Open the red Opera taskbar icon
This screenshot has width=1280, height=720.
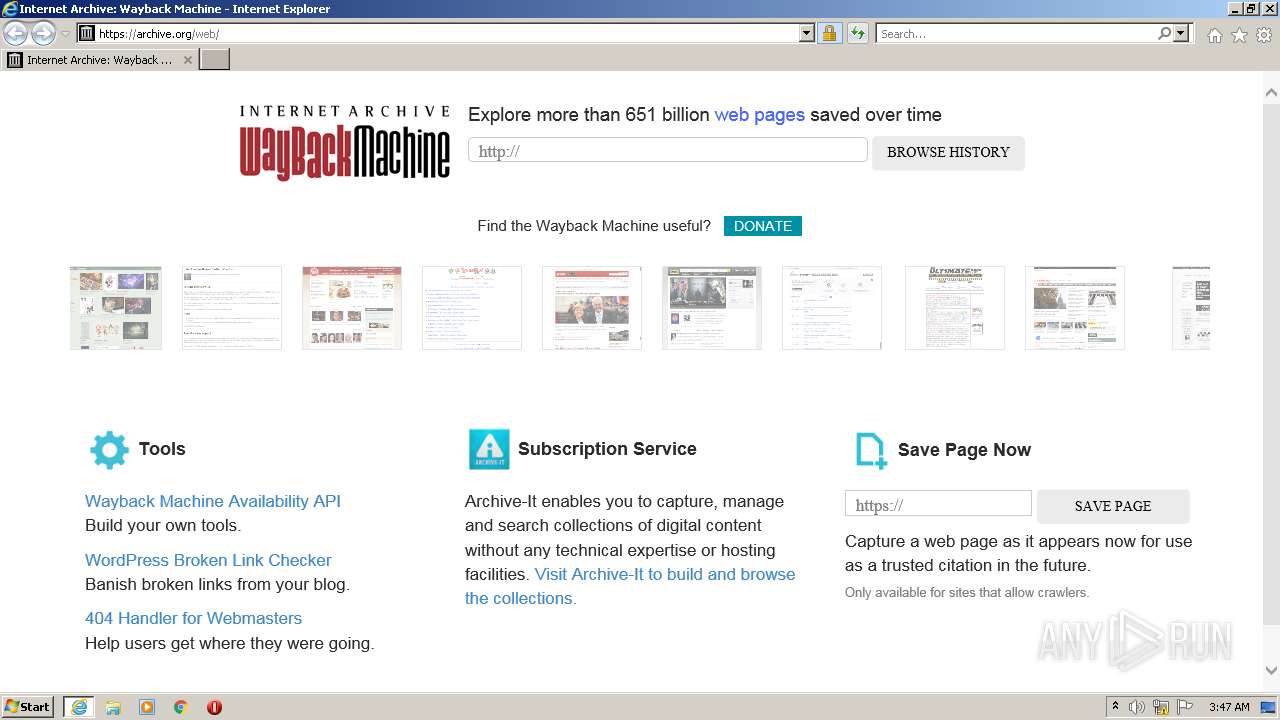(214, 707)
